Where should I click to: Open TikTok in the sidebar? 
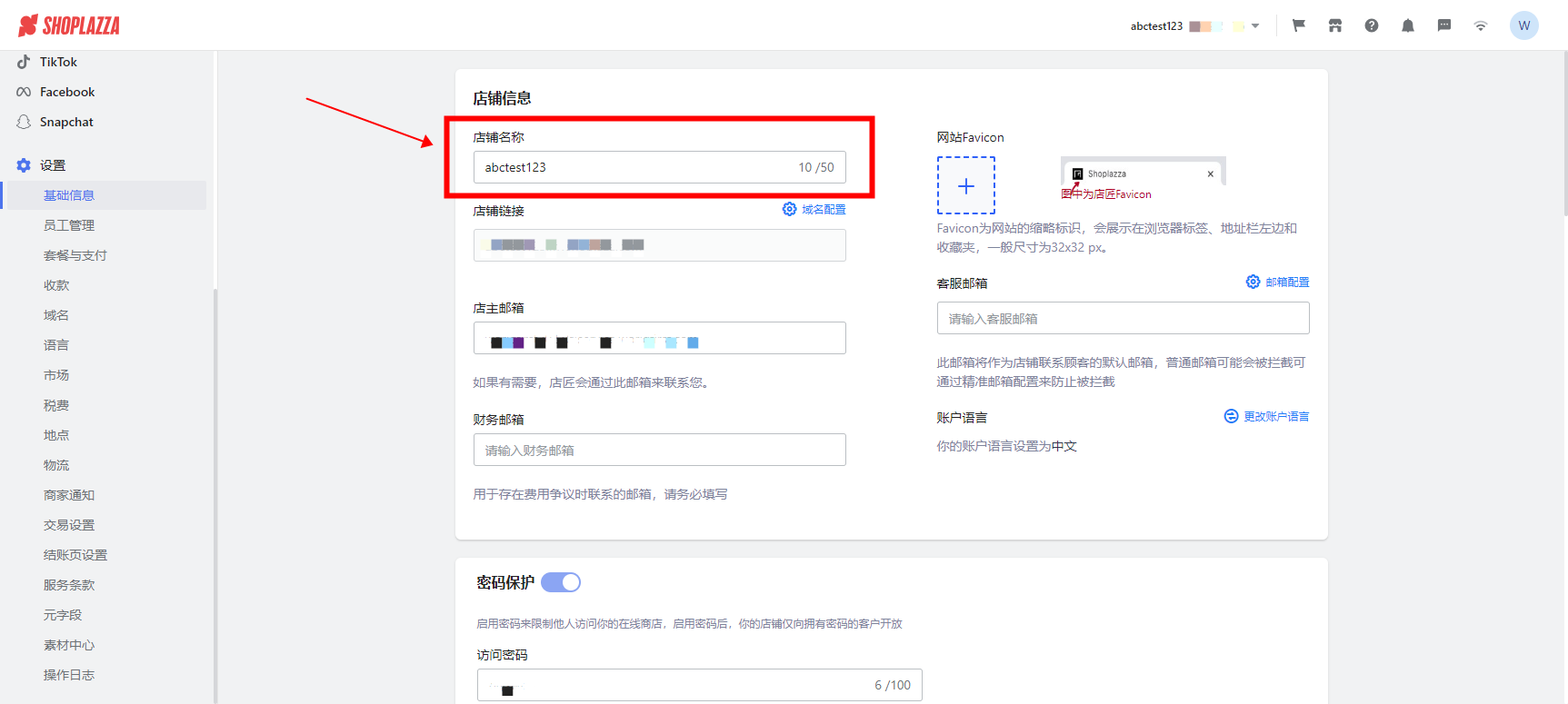click(x=58, y=62)
